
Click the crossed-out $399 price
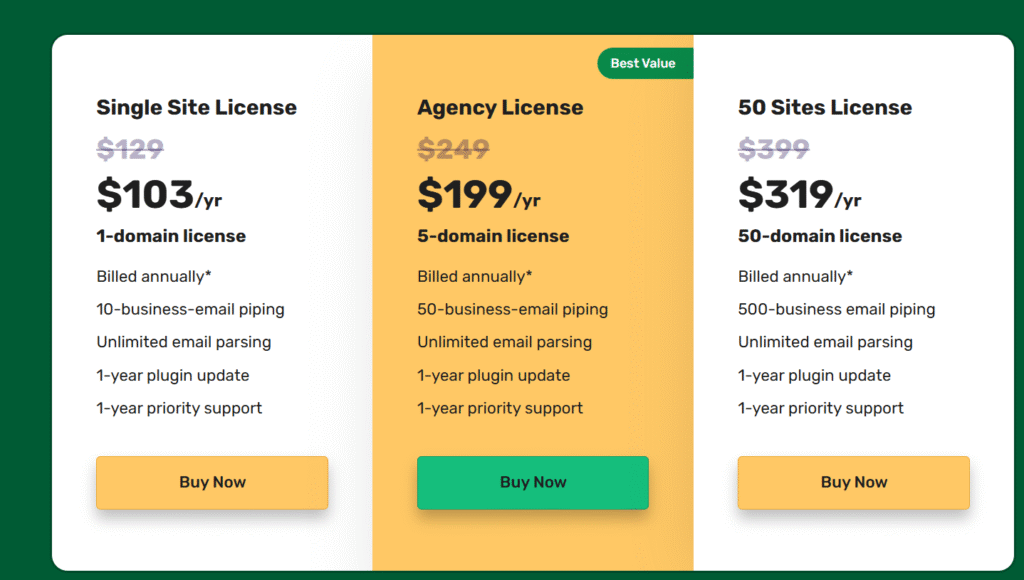[x=774, y=150]
